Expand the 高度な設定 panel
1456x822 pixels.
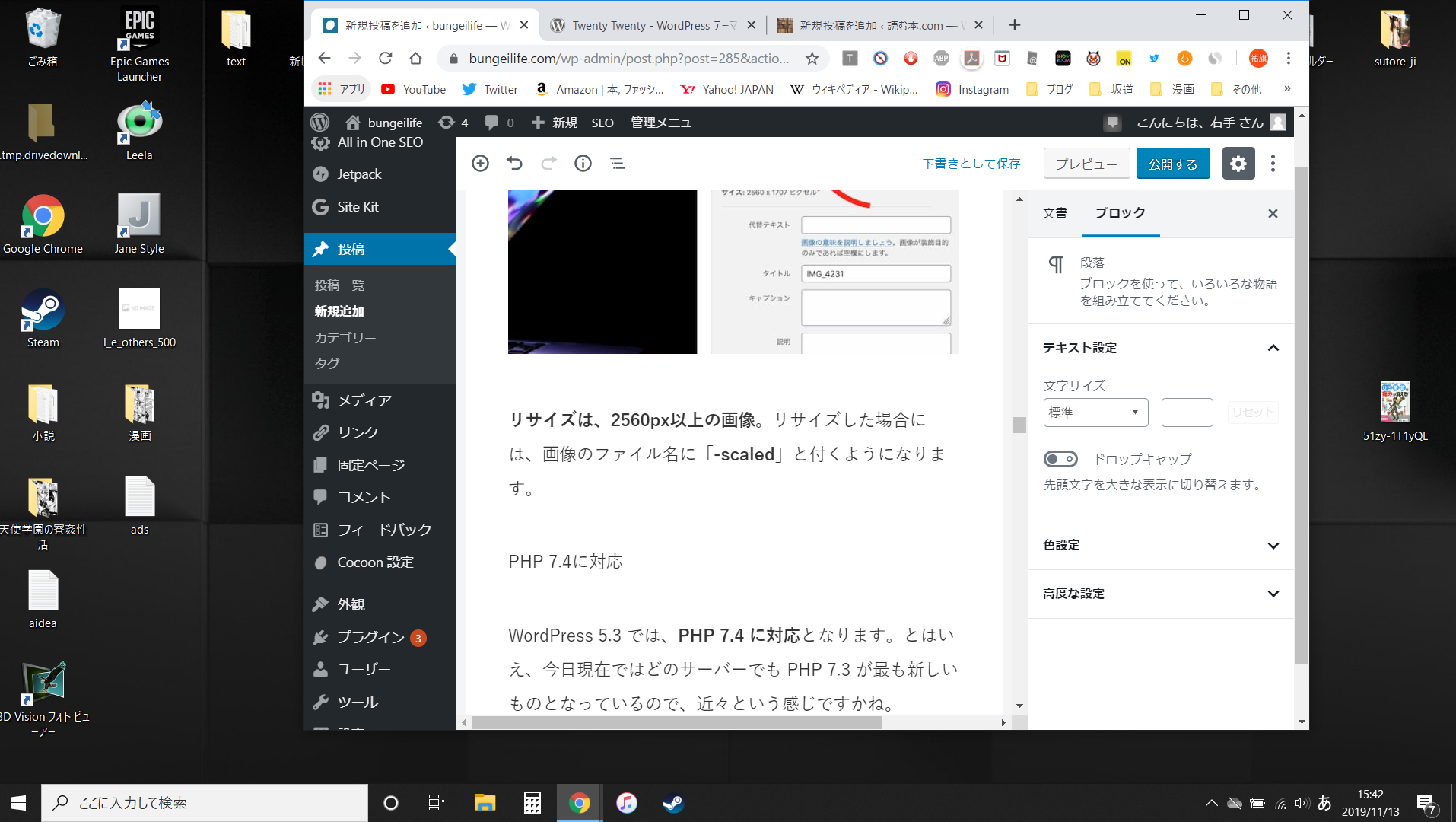tap(1161, 594)
